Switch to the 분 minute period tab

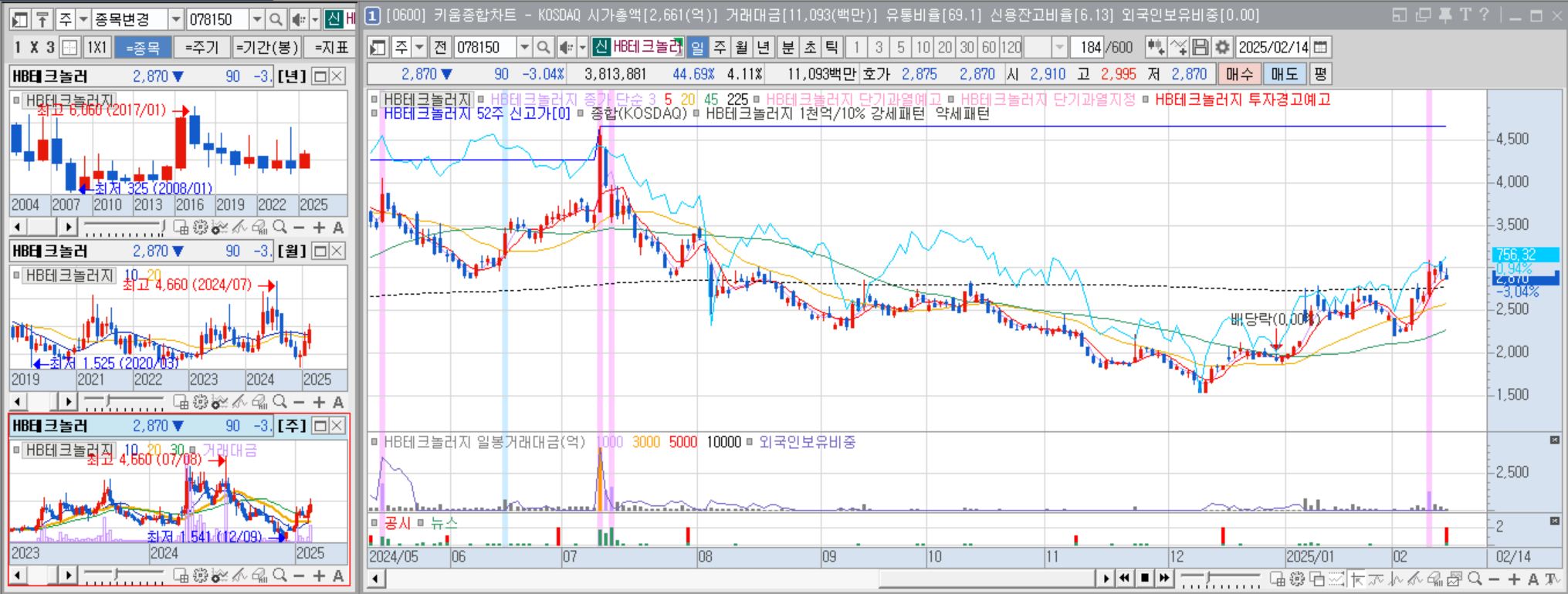click(x=787, y=48)
